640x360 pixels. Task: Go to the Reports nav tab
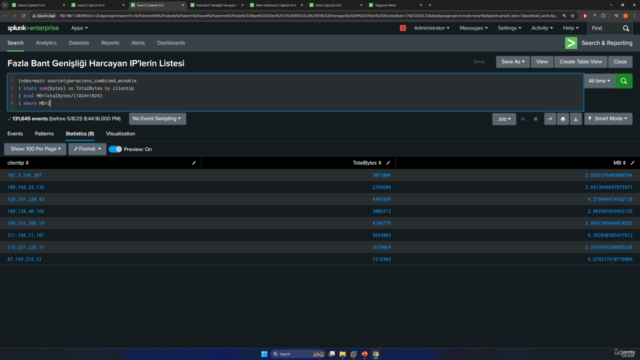[110, 43]
